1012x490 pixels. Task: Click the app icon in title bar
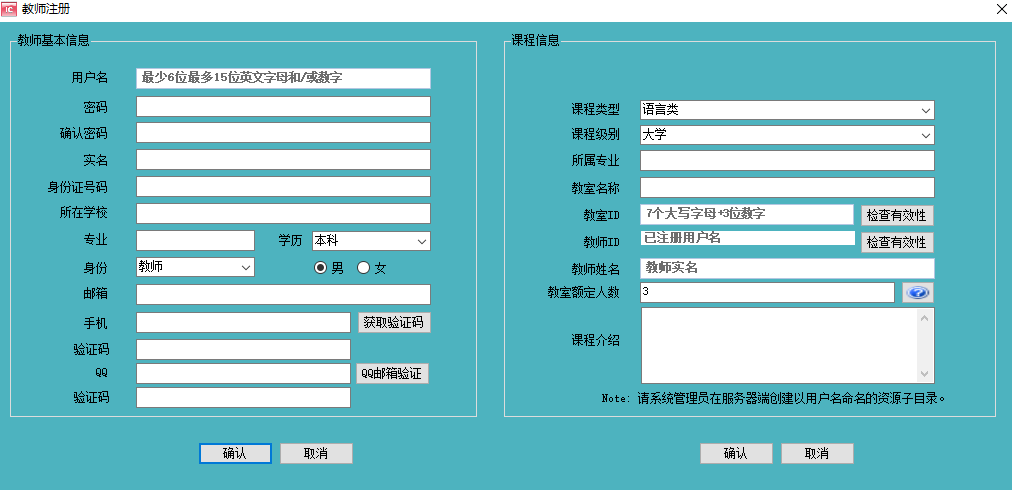click(10, 9)
